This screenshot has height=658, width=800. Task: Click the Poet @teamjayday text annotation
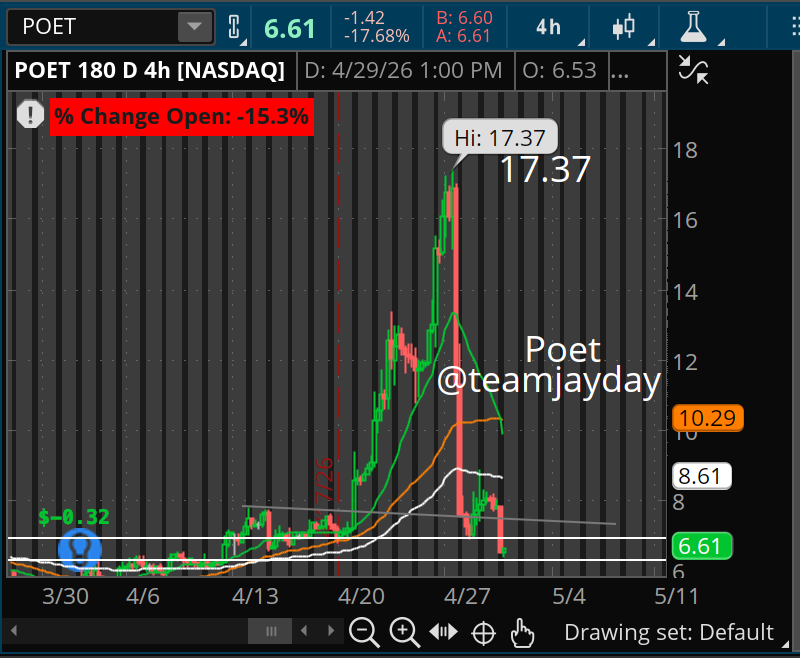pyautogui.click(x=549, y=366)
